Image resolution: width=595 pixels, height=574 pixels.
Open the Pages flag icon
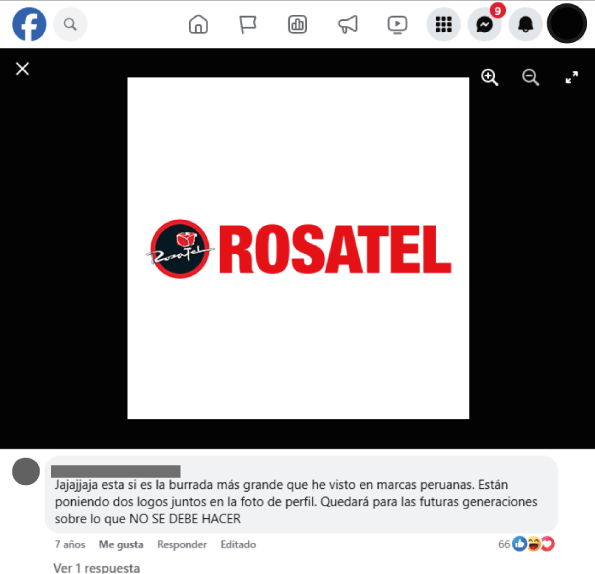tap(248, 25)
